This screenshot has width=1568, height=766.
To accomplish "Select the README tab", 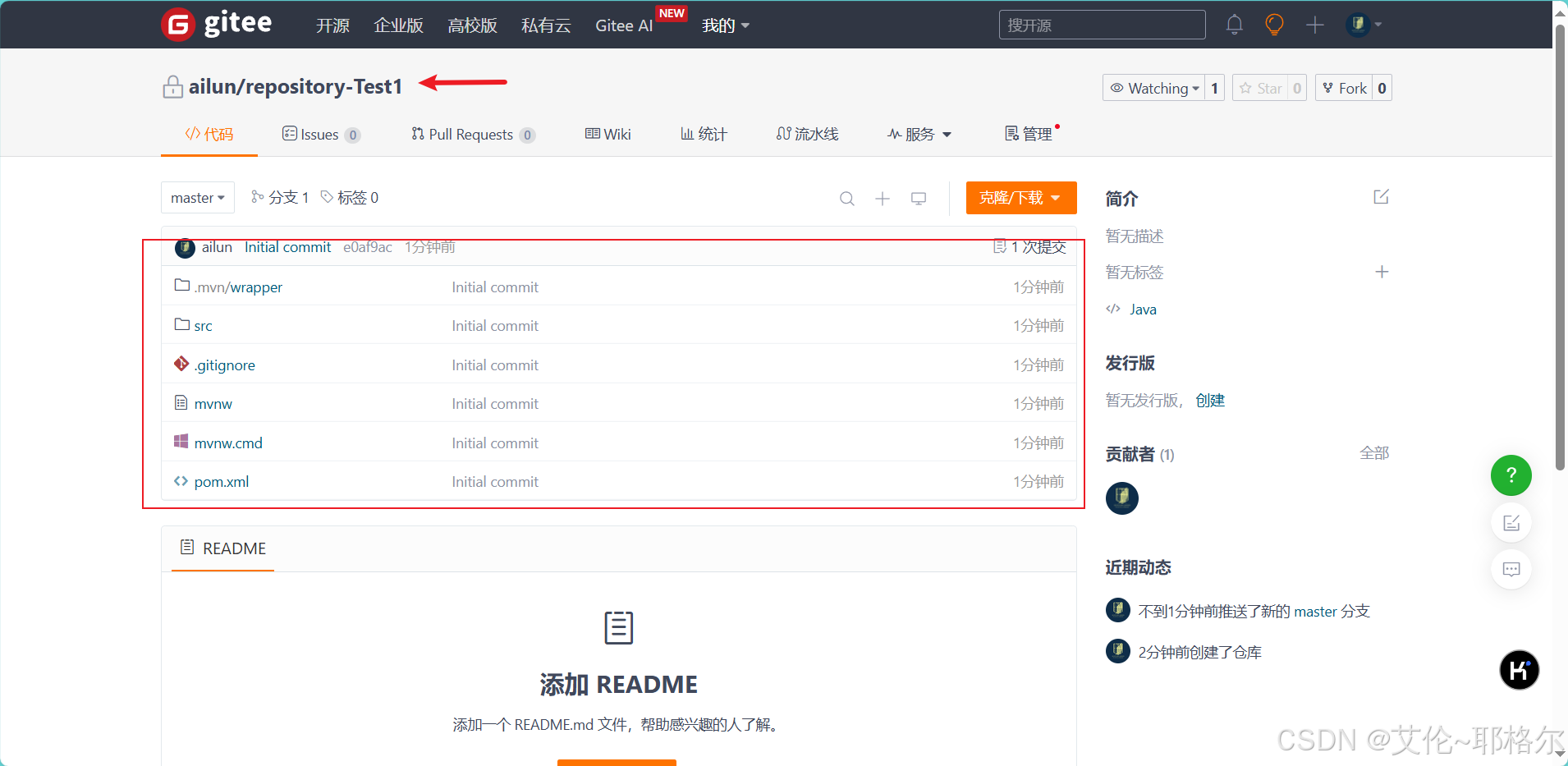I will [223, 548].
